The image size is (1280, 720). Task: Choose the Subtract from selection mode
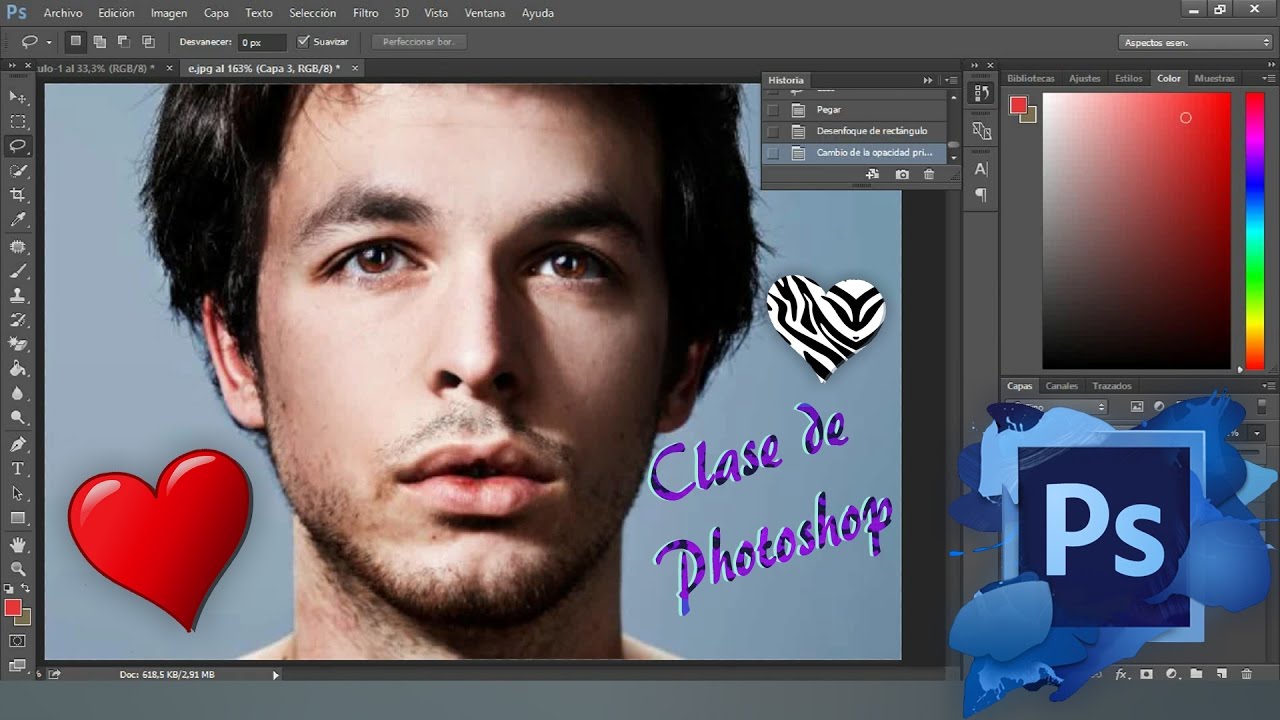click(x=124, y=42)
